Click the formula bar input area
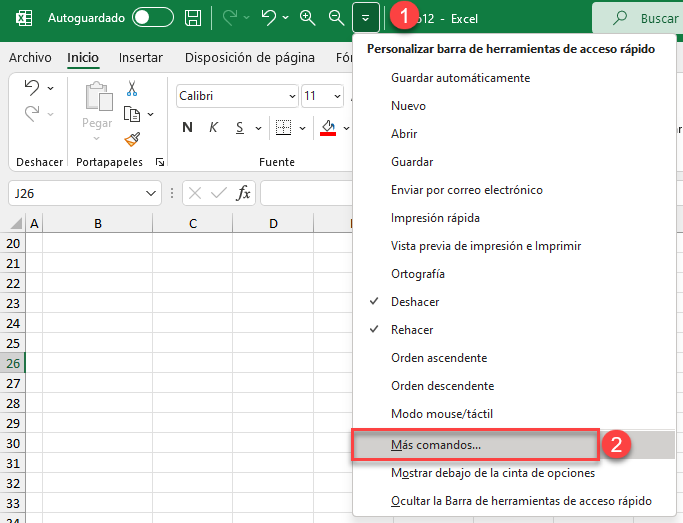The image size is (683, 523). point(306,193)
